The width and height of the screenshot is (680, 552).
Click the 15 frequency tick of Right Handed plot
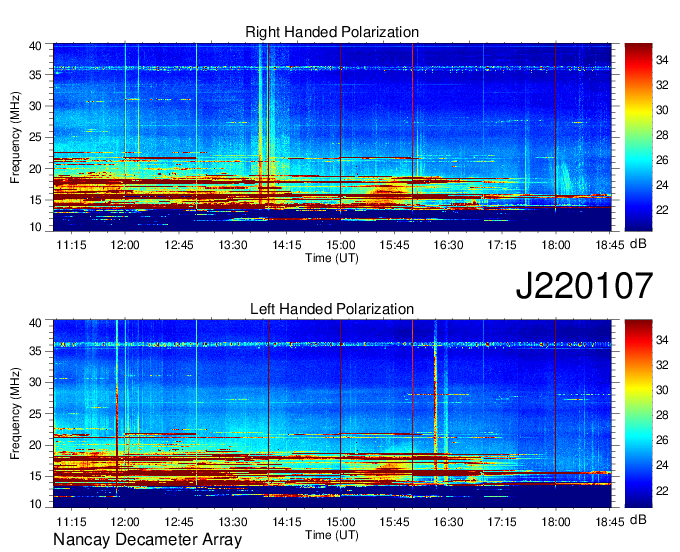coord(35,200)
